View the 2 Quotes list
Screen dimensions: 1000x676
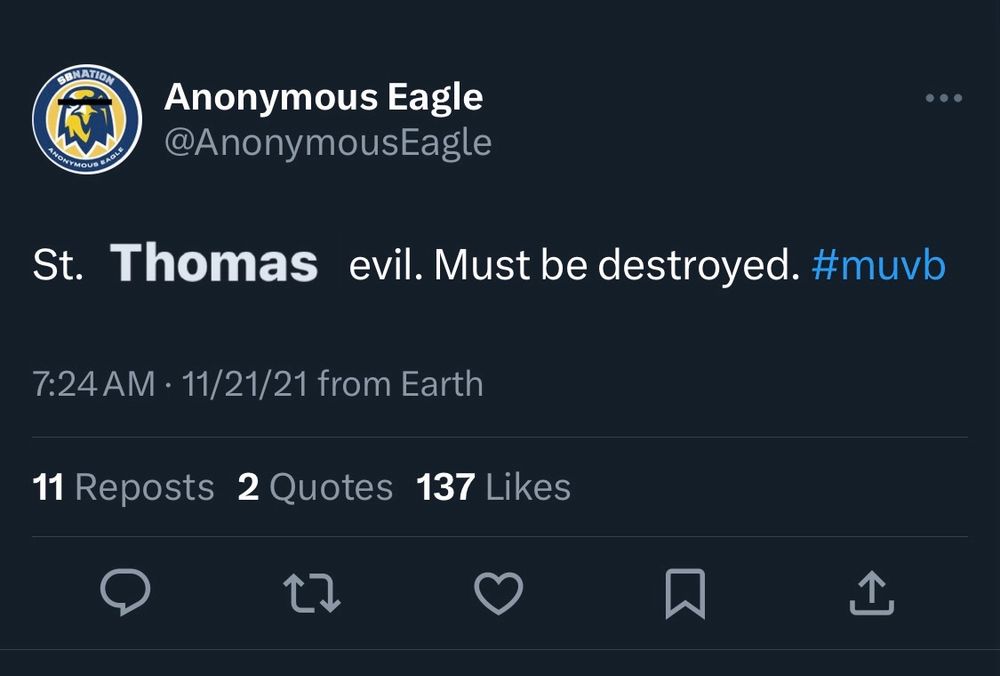click(x=315, y=487)
